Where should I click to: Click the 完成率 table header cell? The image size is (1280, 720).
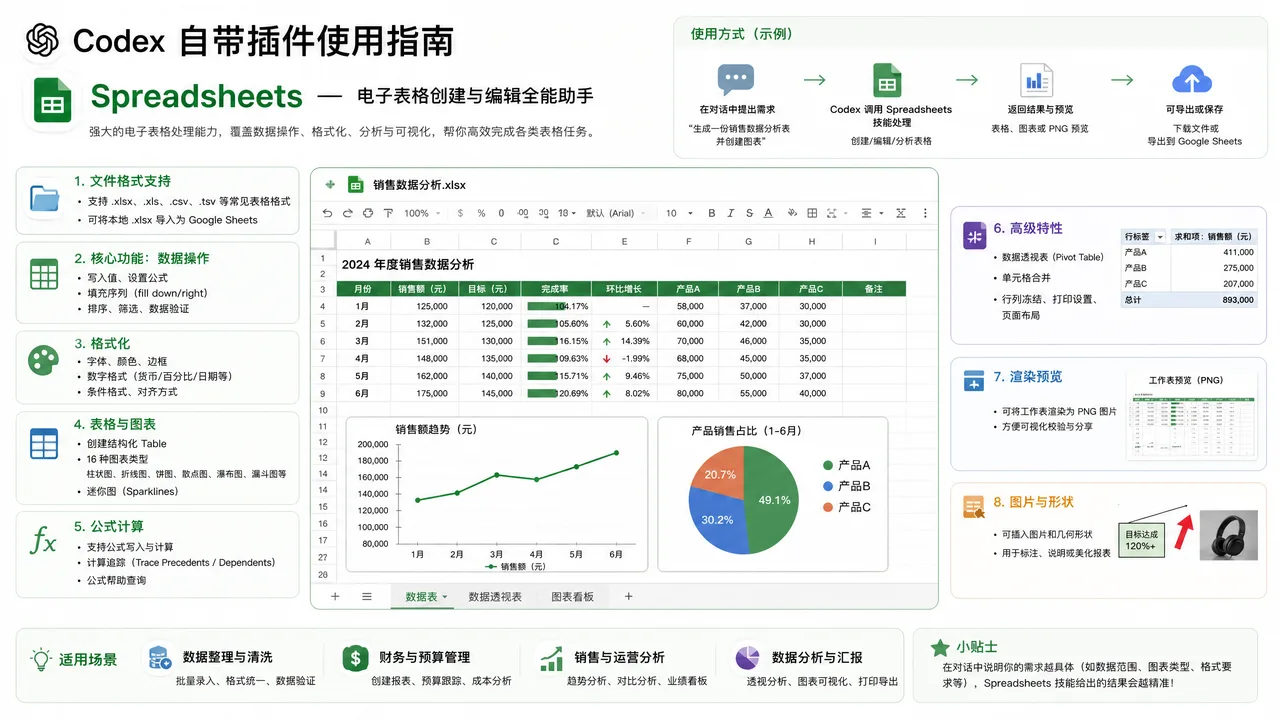point(556,289)
